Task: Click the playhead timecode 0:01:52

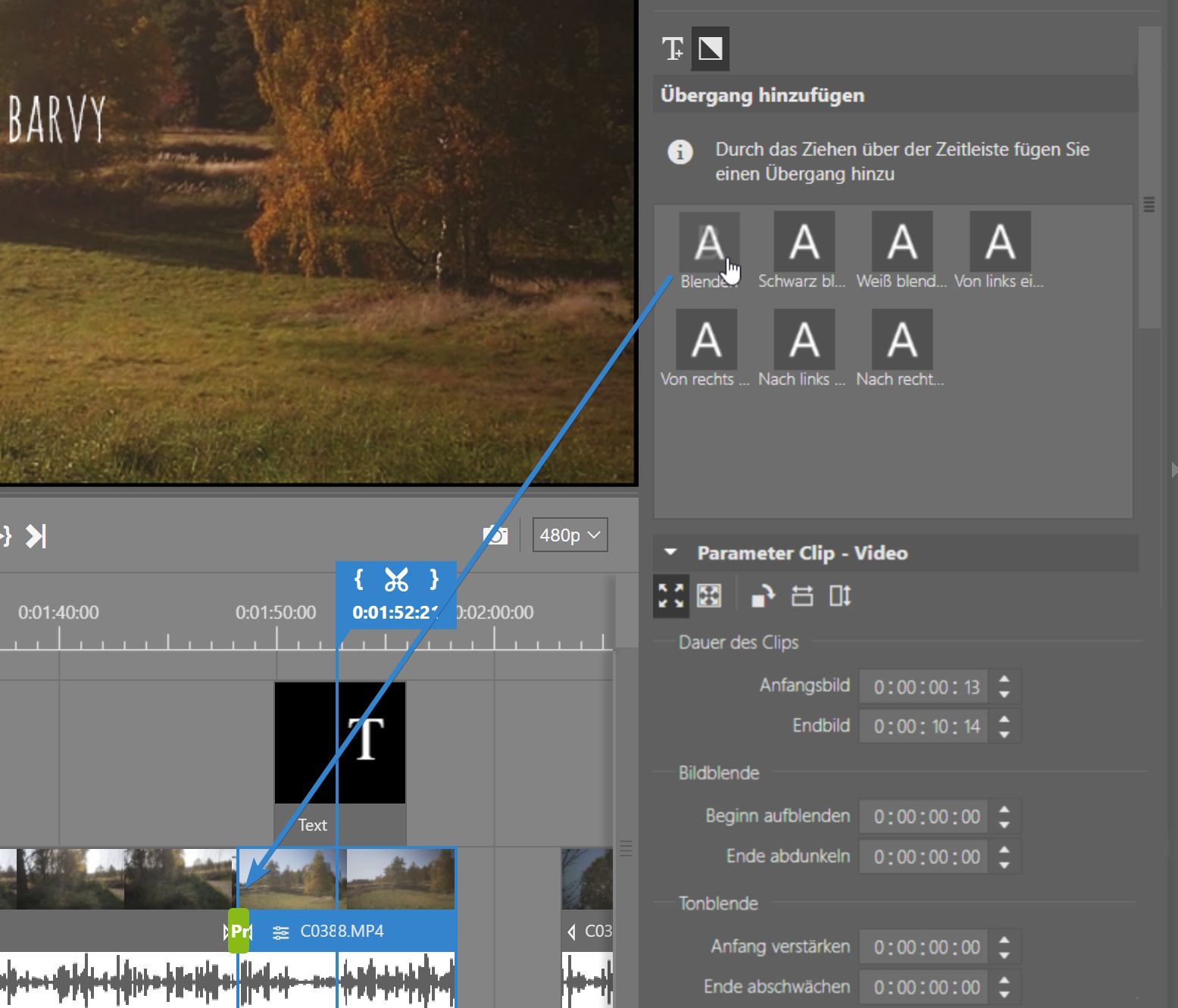Action: pyautogui.click(x=395, y=613)
